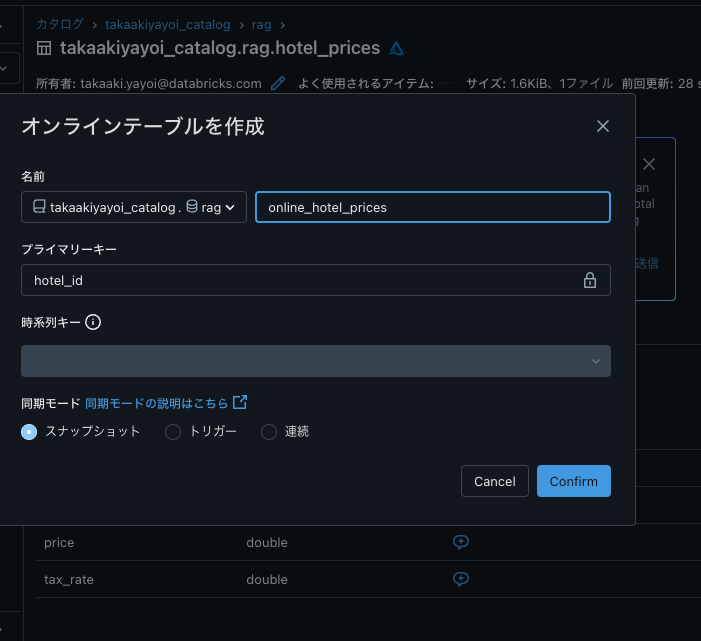Open the rag schema breadcrumb
The image size is (701, 641).
[262, 25]
